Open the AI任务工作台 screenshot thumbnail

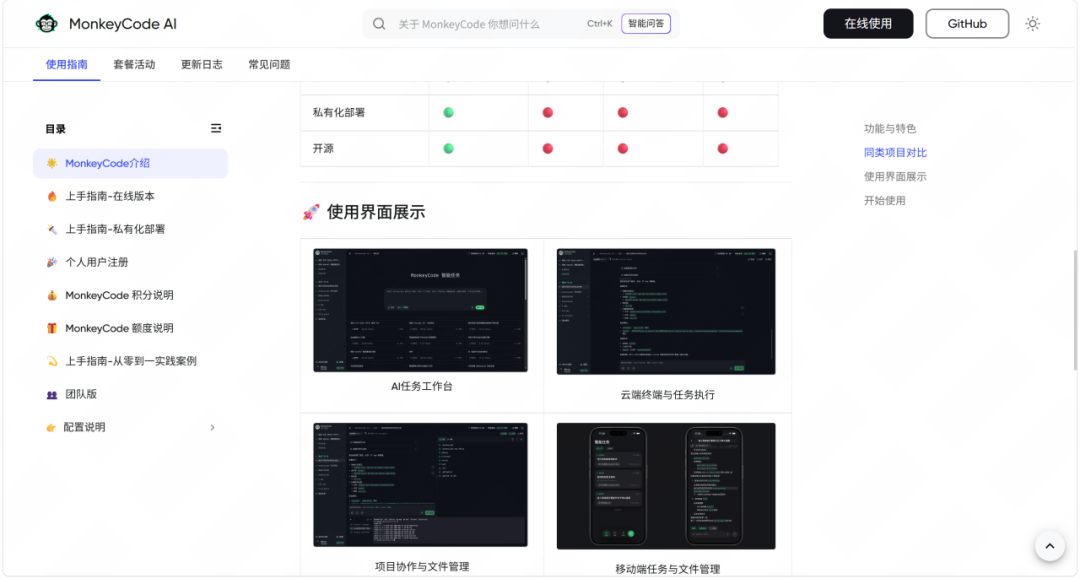[x=421, y=310]
